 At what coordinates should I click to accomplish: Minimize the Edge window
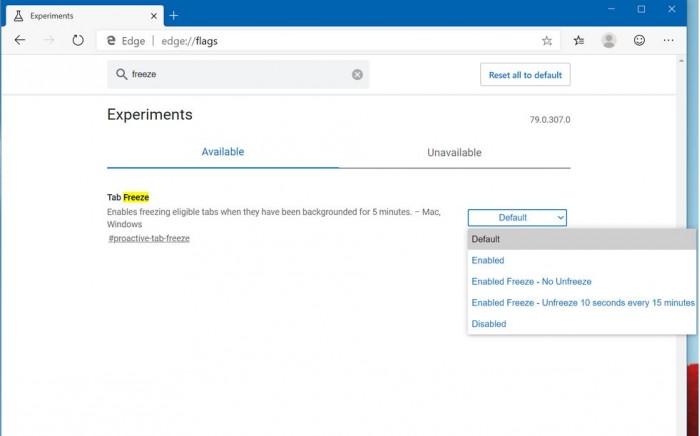(611, 9)
